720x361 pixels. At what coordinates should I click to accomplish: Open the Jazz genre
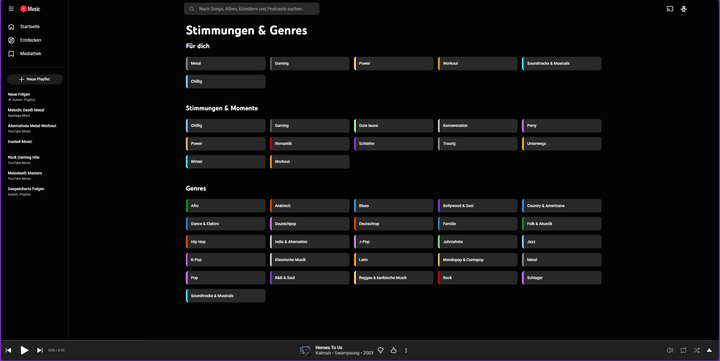click(x=562, y=242)
